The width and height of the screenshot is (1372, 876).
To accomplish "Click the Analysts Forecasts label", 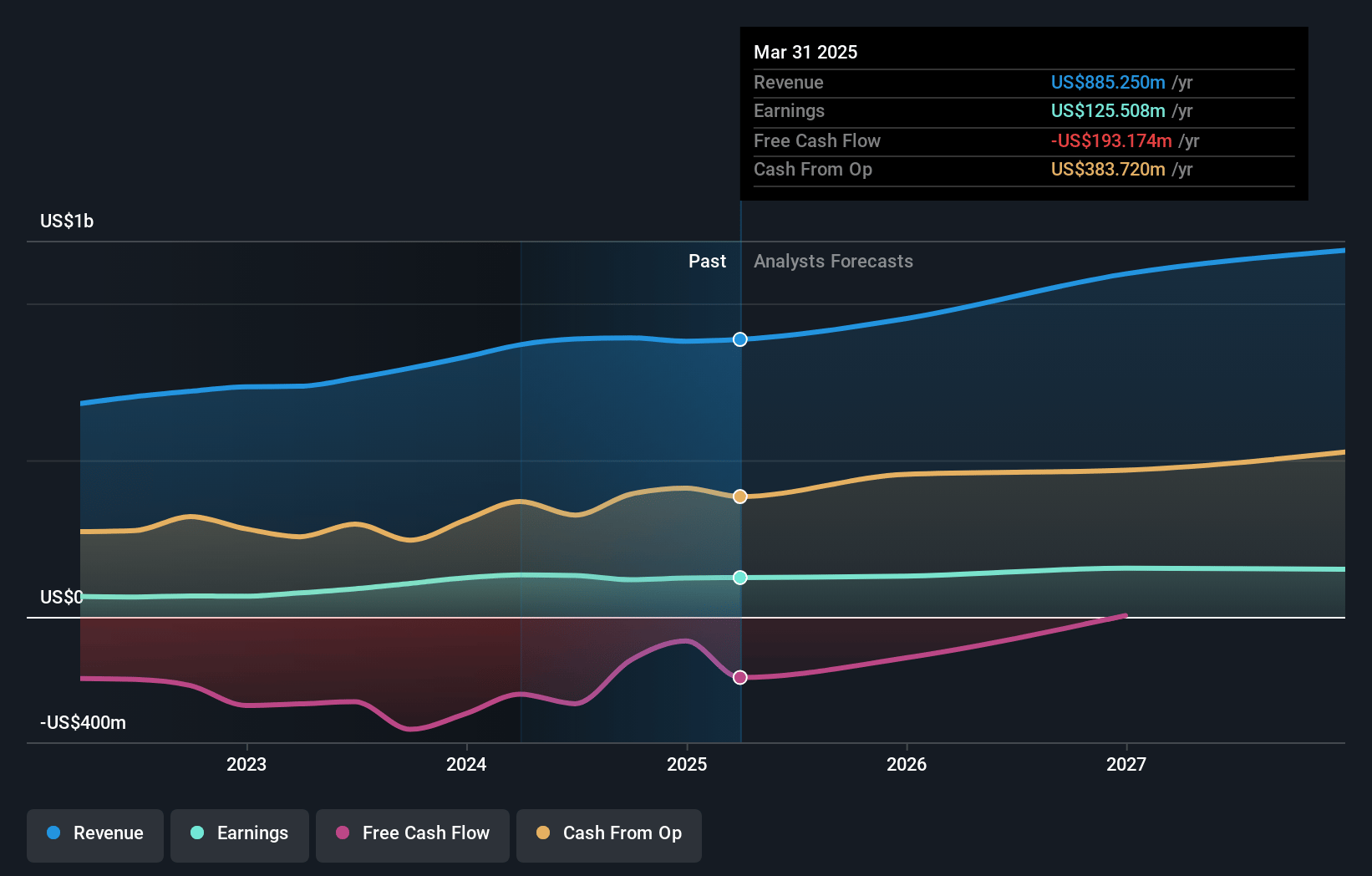I will tap(833, 262).
